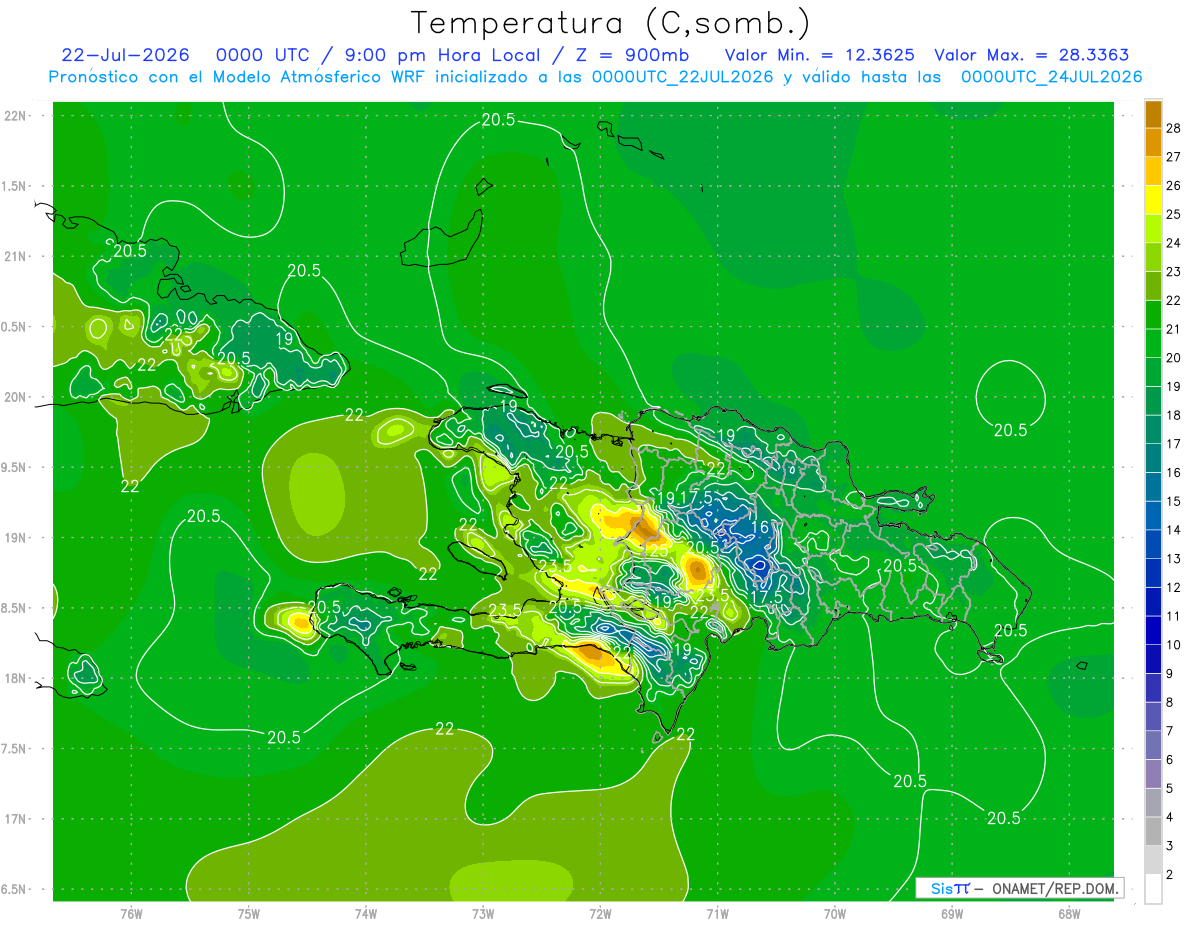Image resolution: width=1200 pixels, height=927 pixels.
Task: Click the 12 label on the color scale
Action: click(x=1174, y=588)
